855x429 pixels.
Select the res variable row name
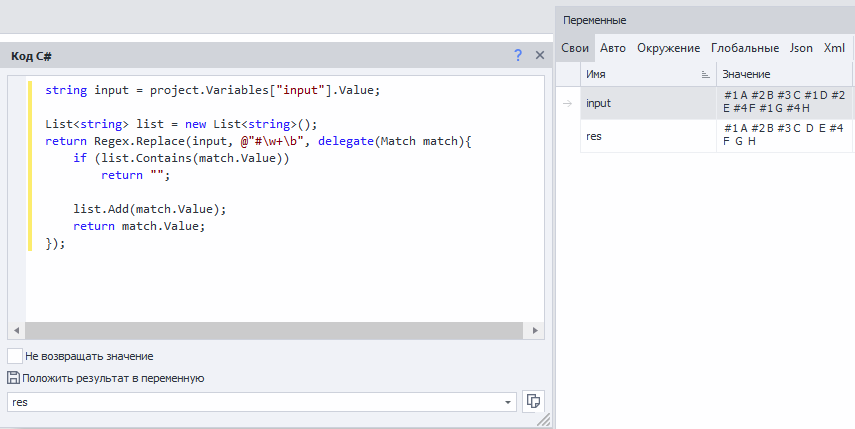pyautogui.click(x=648, y=136)
